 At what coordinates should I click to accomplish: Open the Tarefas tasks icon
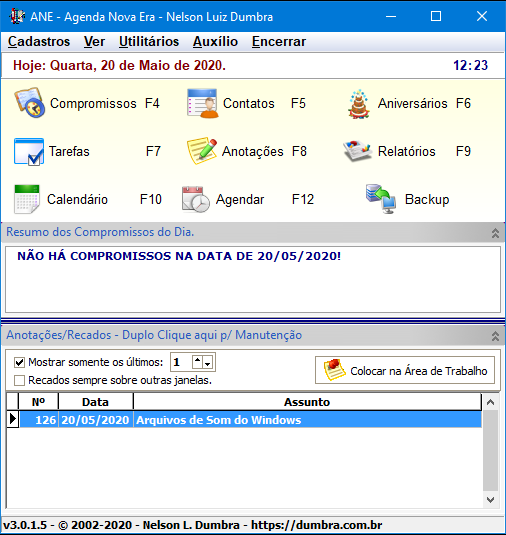(29, 151)
